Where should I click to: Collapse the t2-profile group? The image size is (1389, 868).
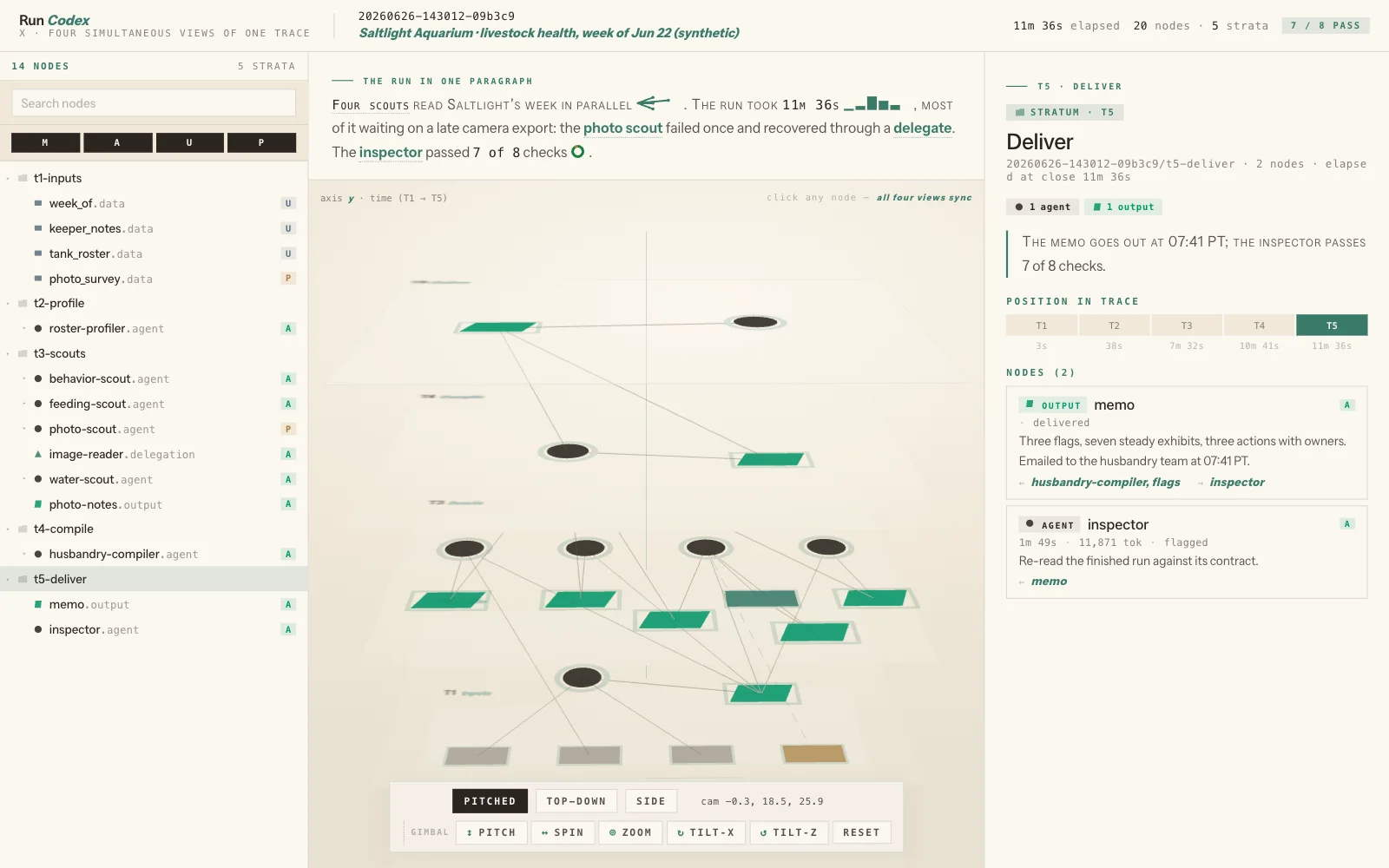(x=8, y=304)
